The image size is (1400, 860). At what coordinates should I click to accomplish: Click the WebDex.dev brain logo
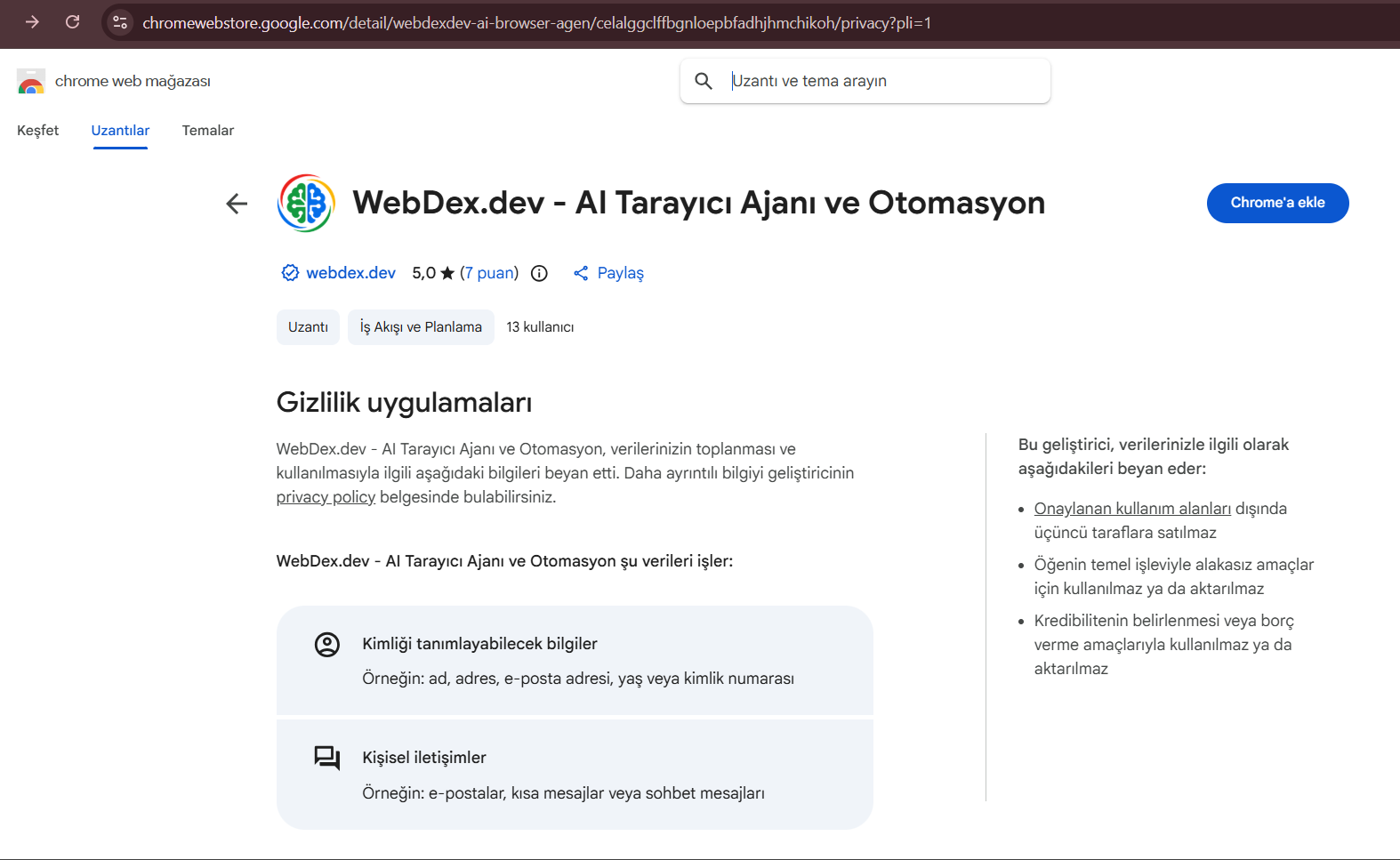(306, 203)
